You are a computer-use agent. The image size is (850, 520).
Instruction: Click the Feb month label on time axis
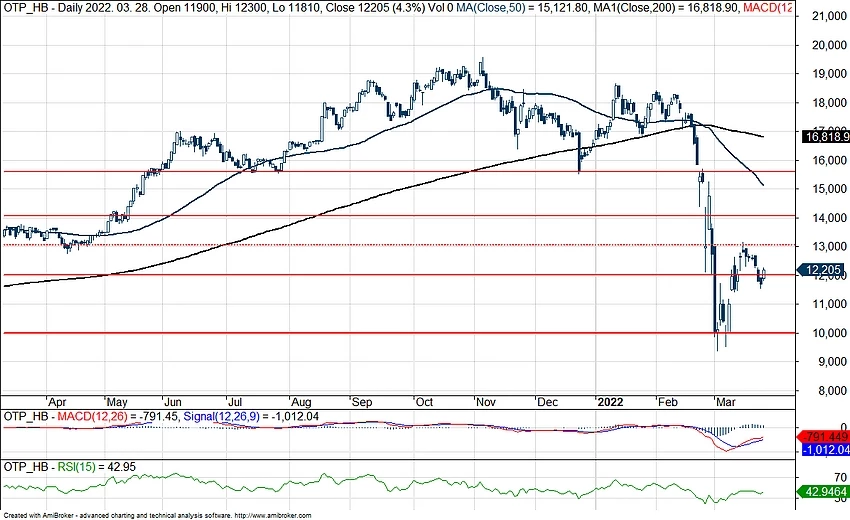tap(667, 402)
